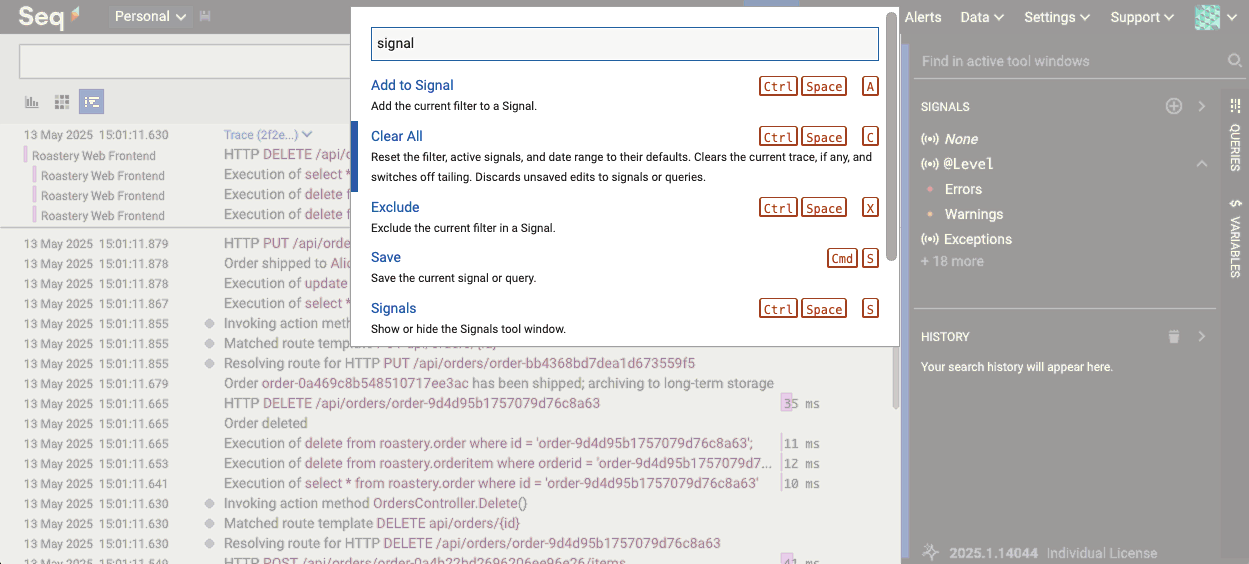Click the user avatar image
This screenshot has height=564, width=1249.
[x=1208, y=17]
